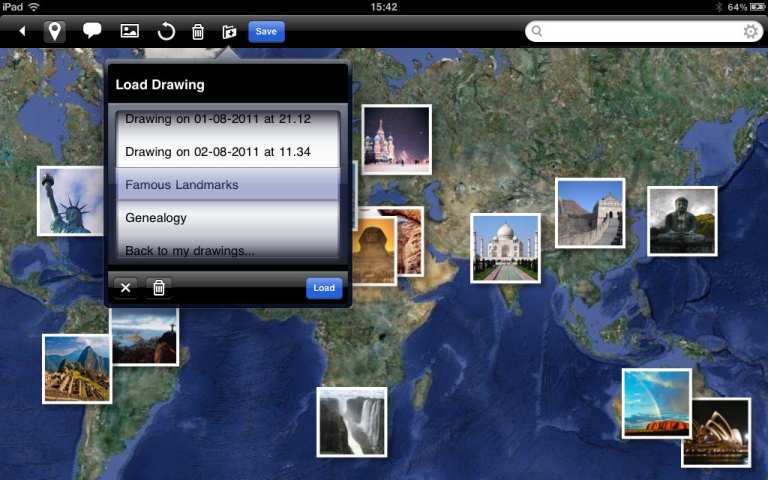Open the Great Wall photo
Image resolution: width=768 pixels, height=480 pixels.
pyautogui.click(x=590, y=213)
